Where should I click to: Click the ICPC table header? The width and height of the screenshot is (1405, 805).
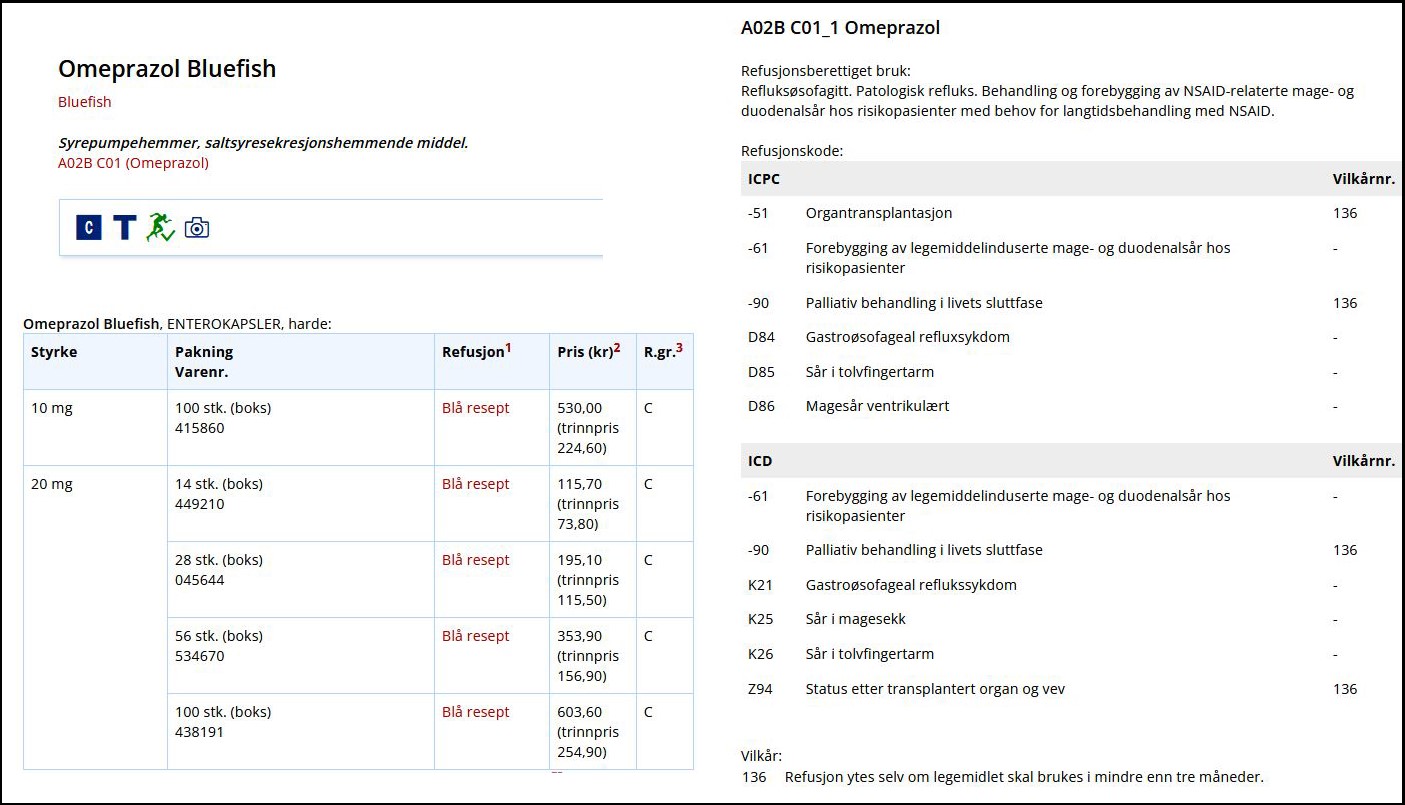point(764,179)
